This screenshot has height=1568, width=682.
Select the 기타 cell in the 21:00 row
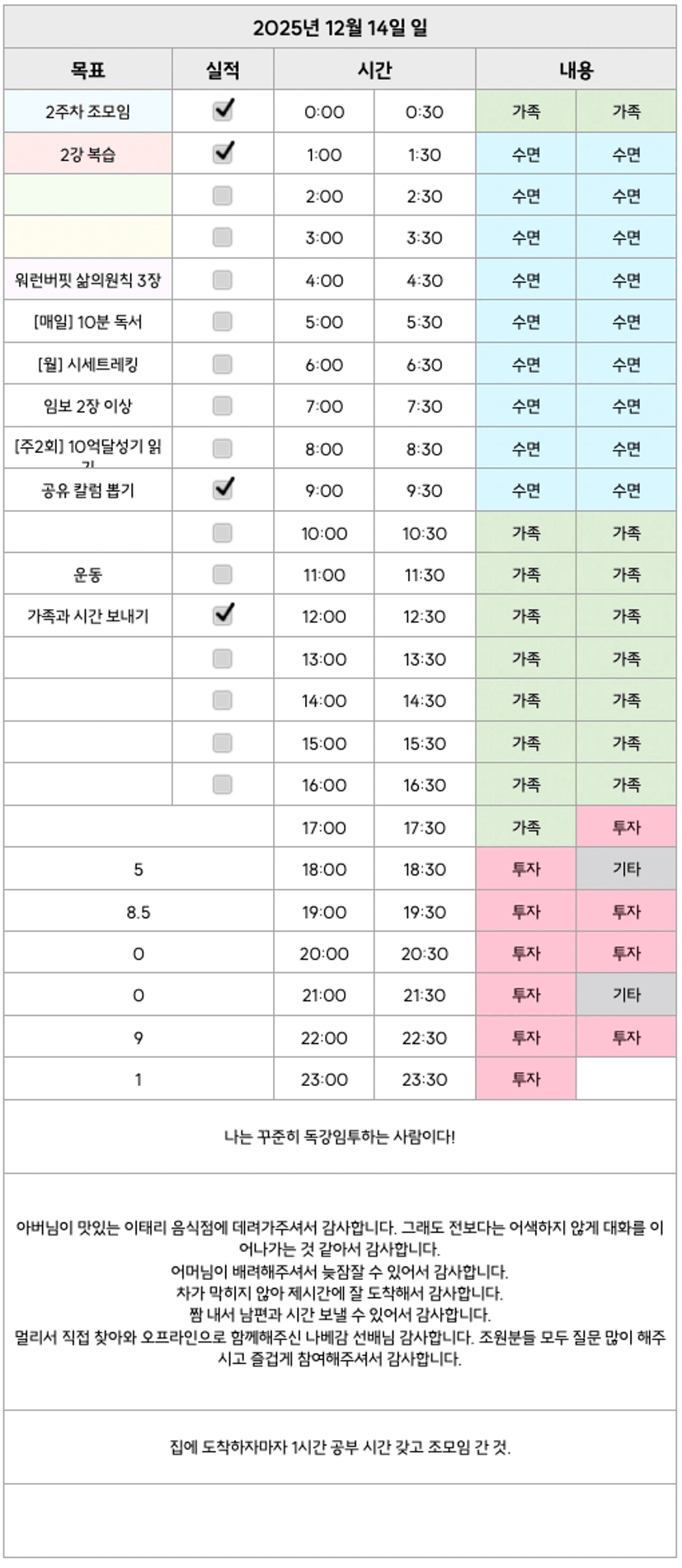pyautogui.click(x=626, y=994)
